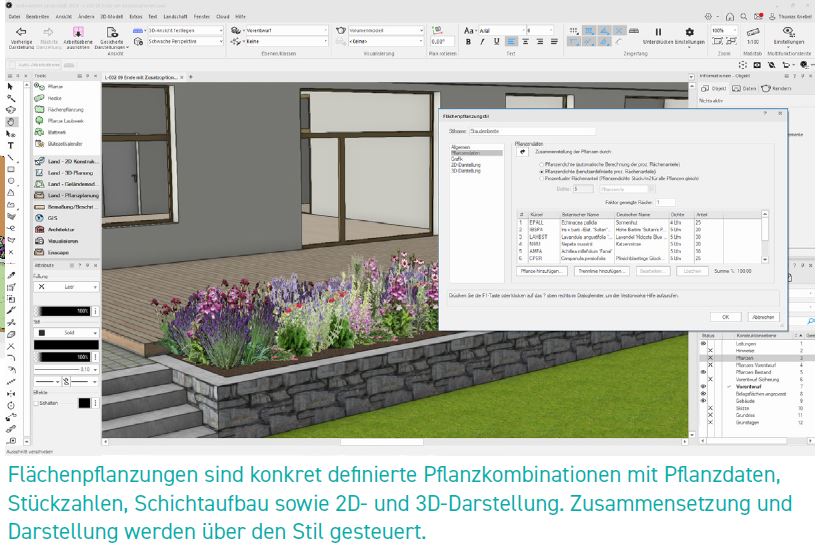Click the Schatten black color swatch
822x547 pixels.
click(x=84, y=403)
